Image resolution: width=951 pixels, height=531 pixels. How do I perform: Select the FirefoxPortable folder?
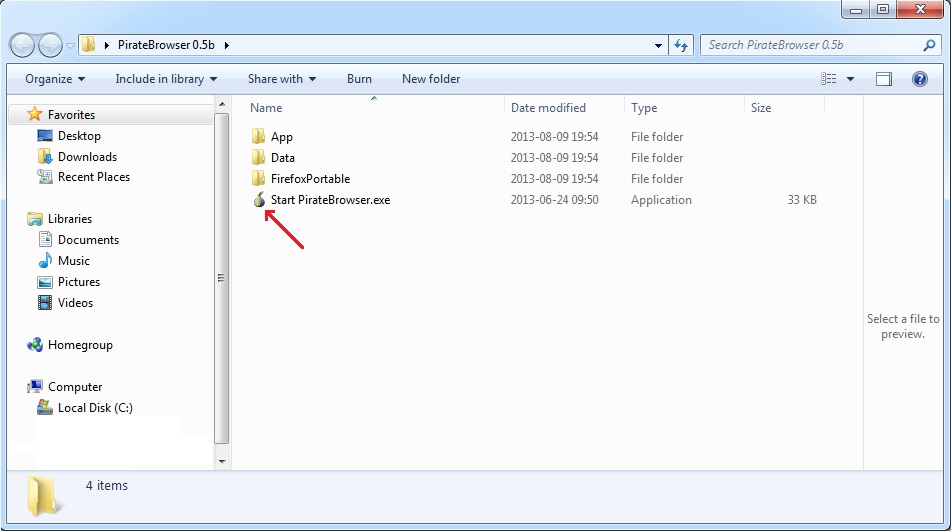(311, 179)
